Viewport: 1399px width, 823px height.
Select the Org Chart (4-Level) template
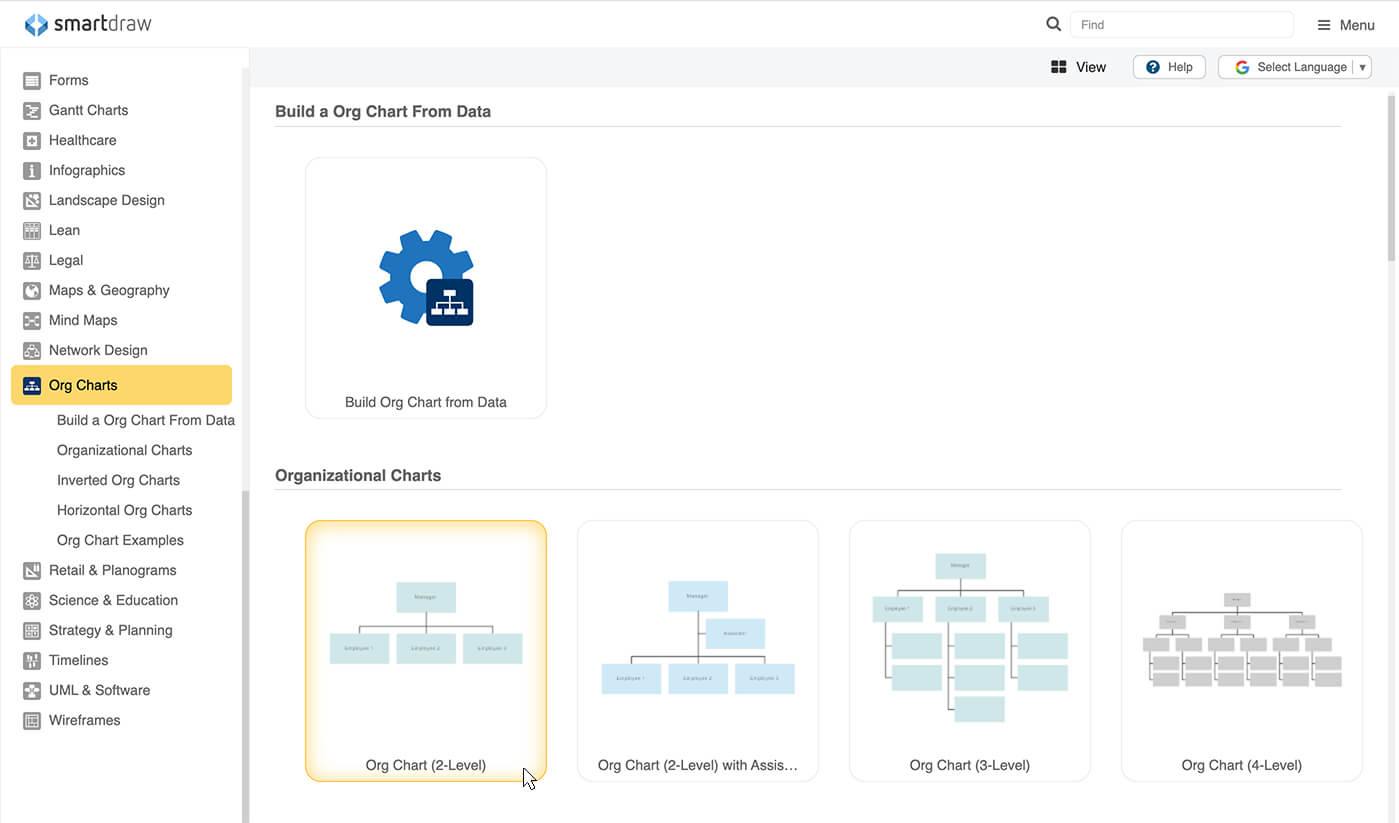click(1242, 651)
